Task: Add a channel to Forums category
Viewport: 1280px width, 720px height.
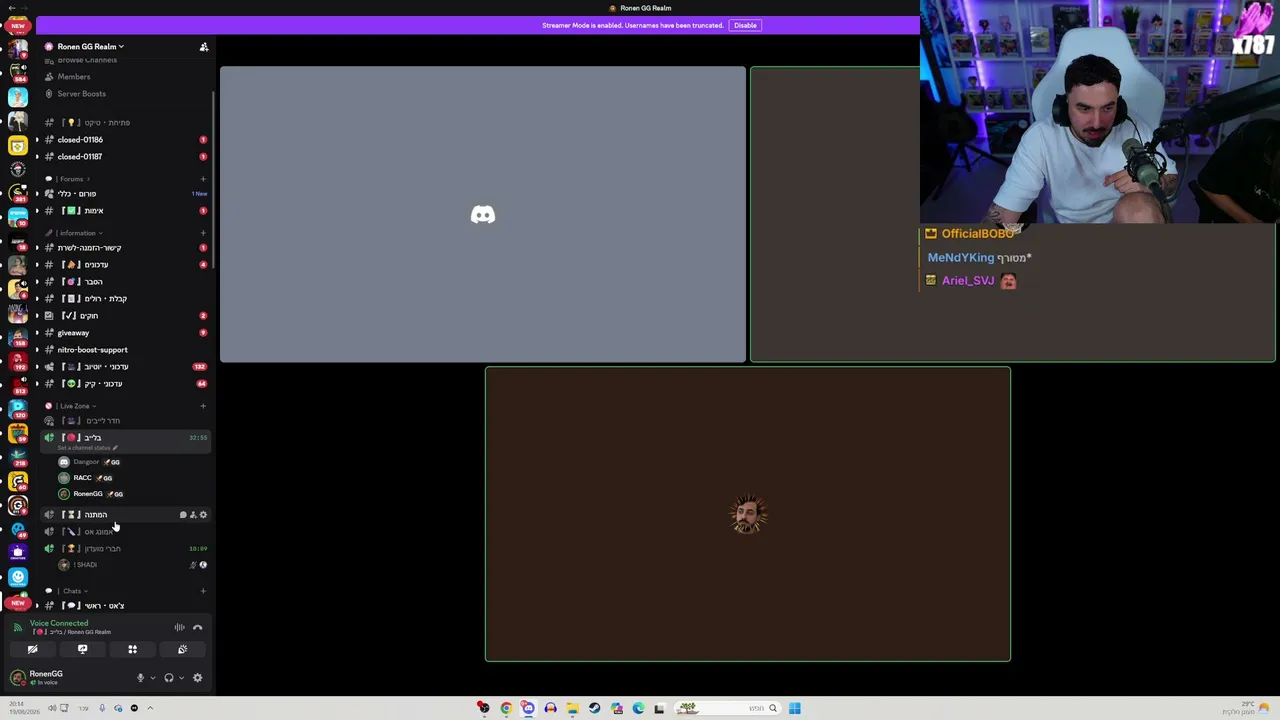Action: pyautogui.click(x=203, y=179)
